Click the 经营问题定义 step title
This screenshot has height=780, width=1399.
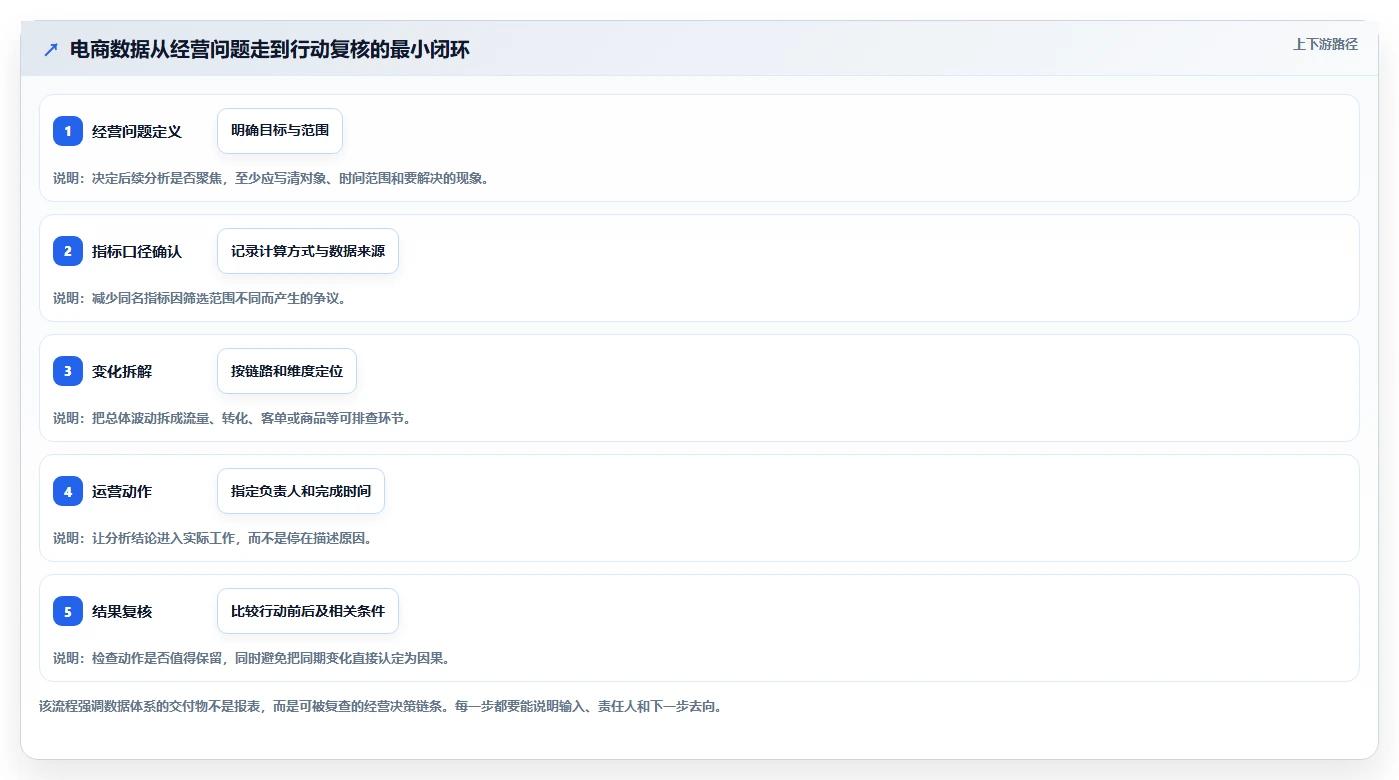point(137,131)
